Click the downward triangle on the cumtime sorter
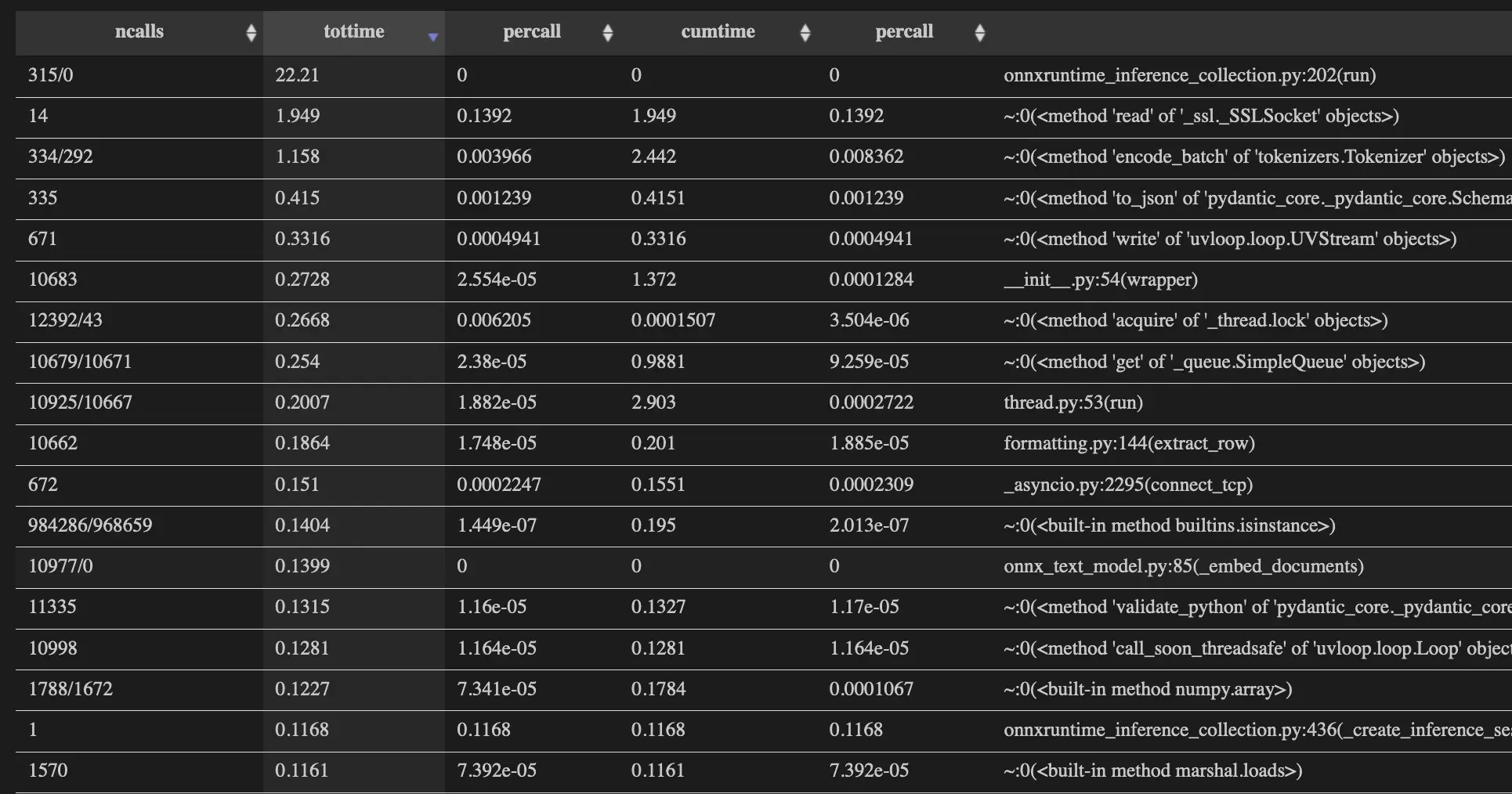1512x794 pixels. pyautogui.click(x=805, y=37)
